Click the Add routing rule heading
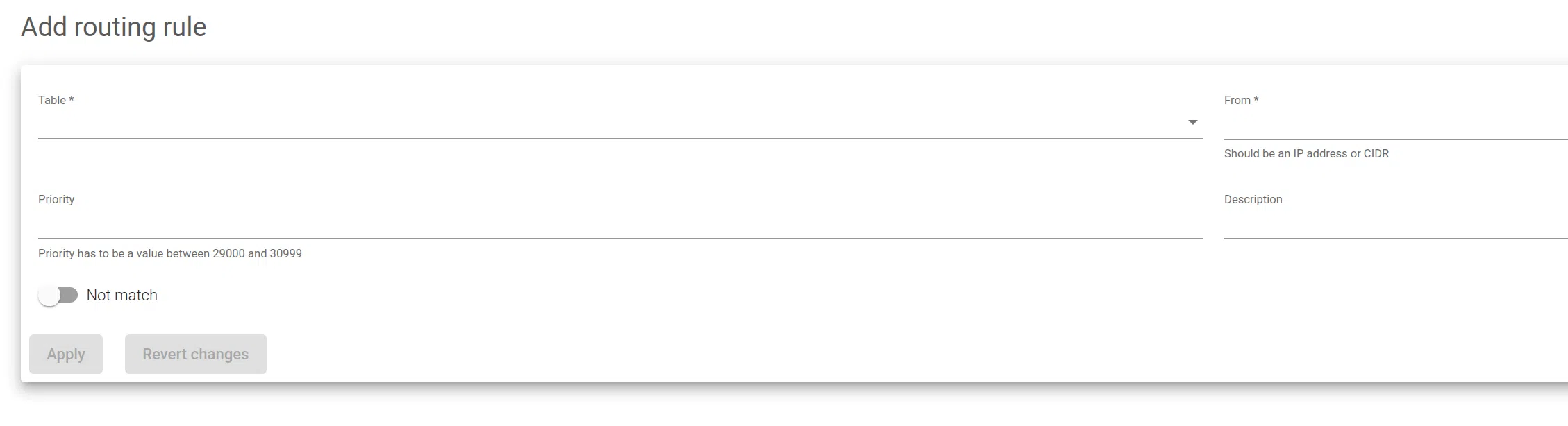The height and width of the screenshot is (426, 1568). coord(114,27)
